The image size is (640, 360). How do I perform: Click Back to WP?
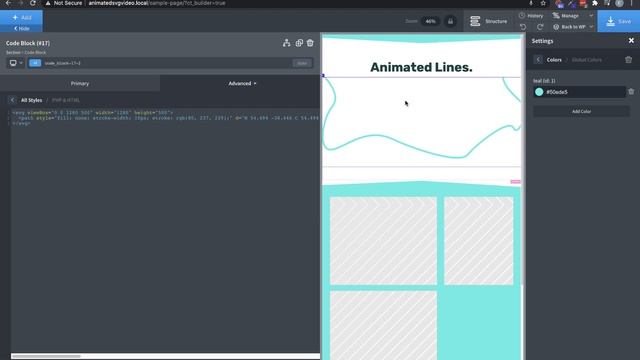(x=569, y=27)
